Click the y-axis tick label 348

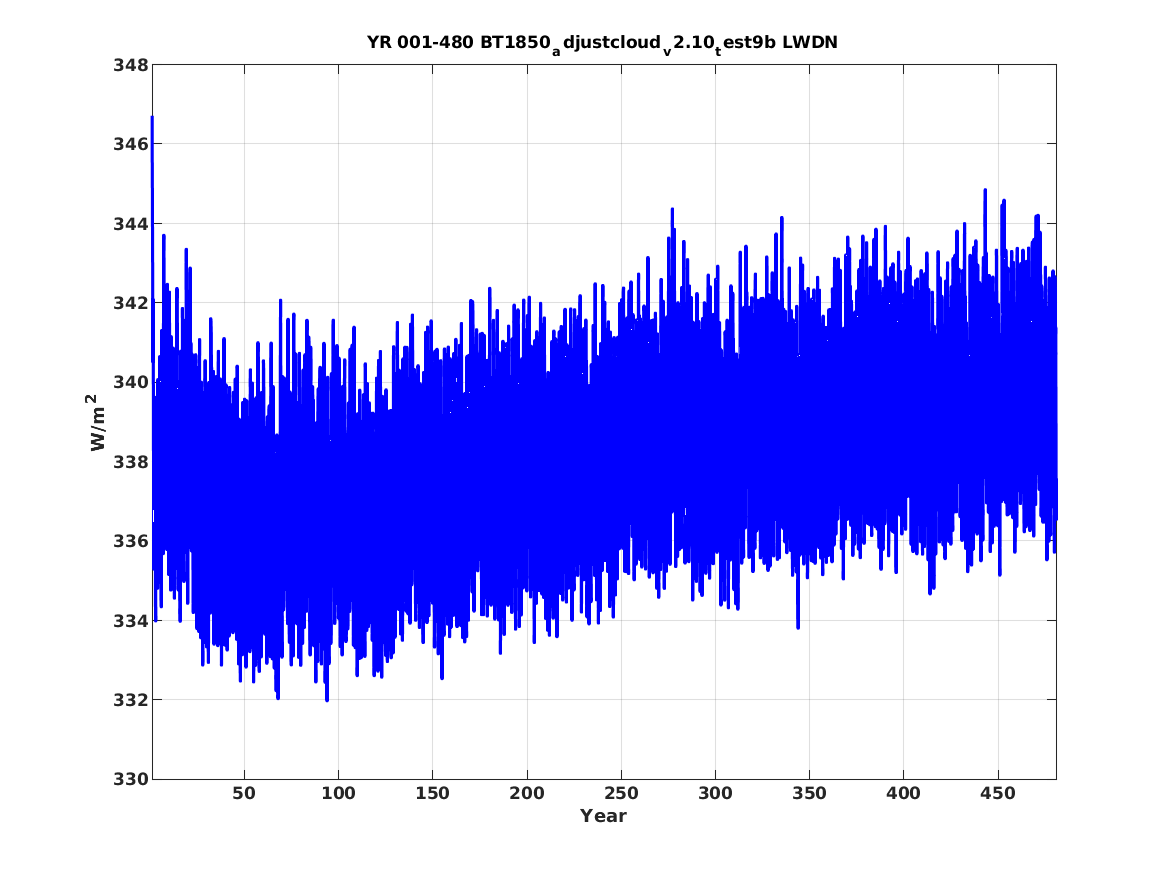pos(130,65)
